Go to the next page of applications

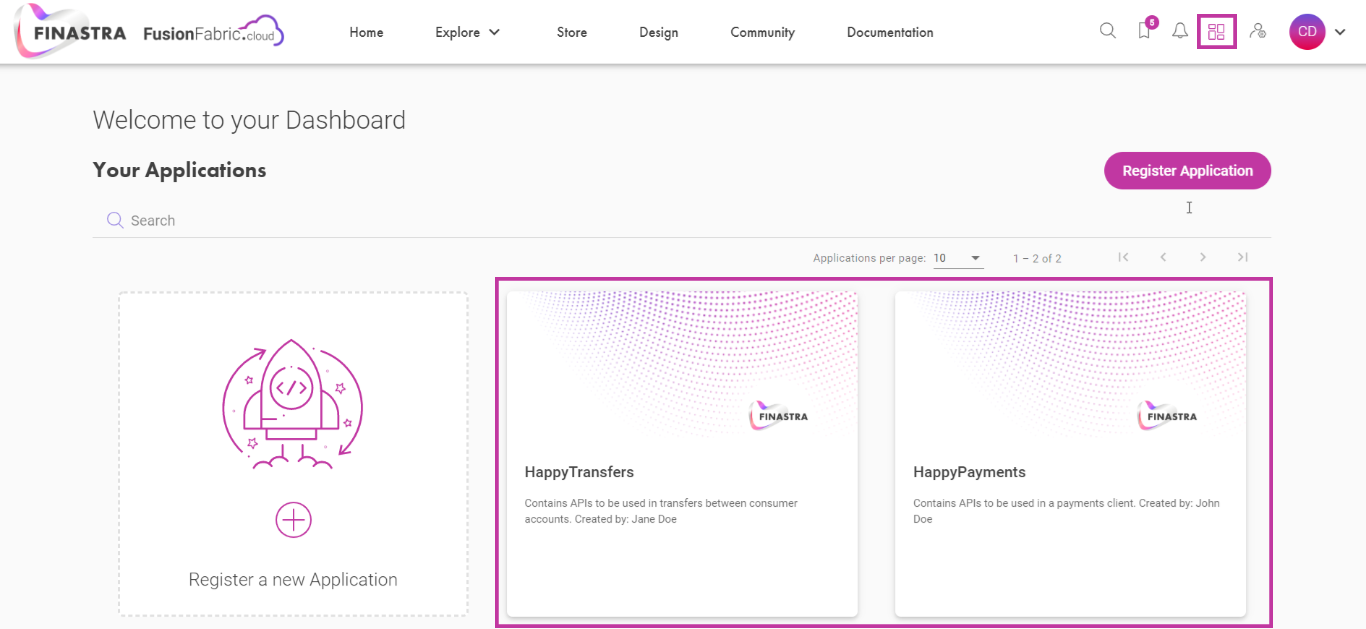click(1203, 257)
